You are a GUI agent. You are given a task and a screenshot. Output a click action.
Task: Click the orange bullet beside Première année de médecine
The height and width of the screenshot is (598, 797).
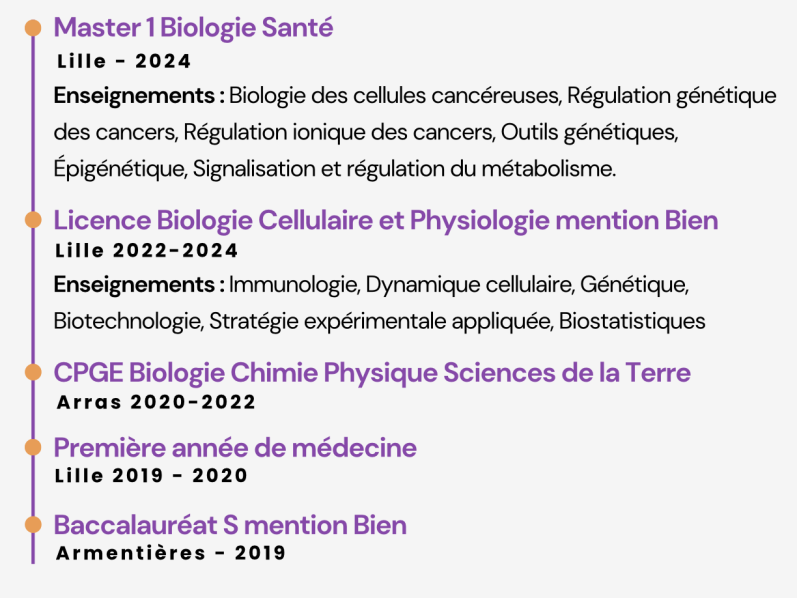click(33, 447)
